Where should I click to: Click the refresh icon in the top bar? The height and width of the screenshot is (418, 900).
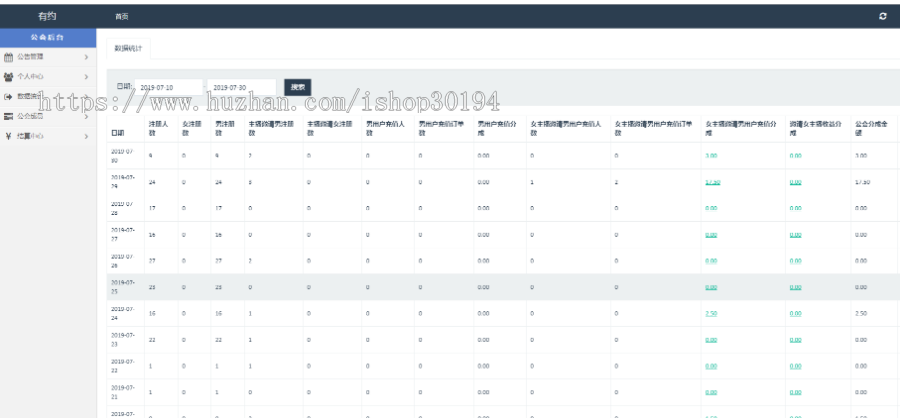[883, 17]
